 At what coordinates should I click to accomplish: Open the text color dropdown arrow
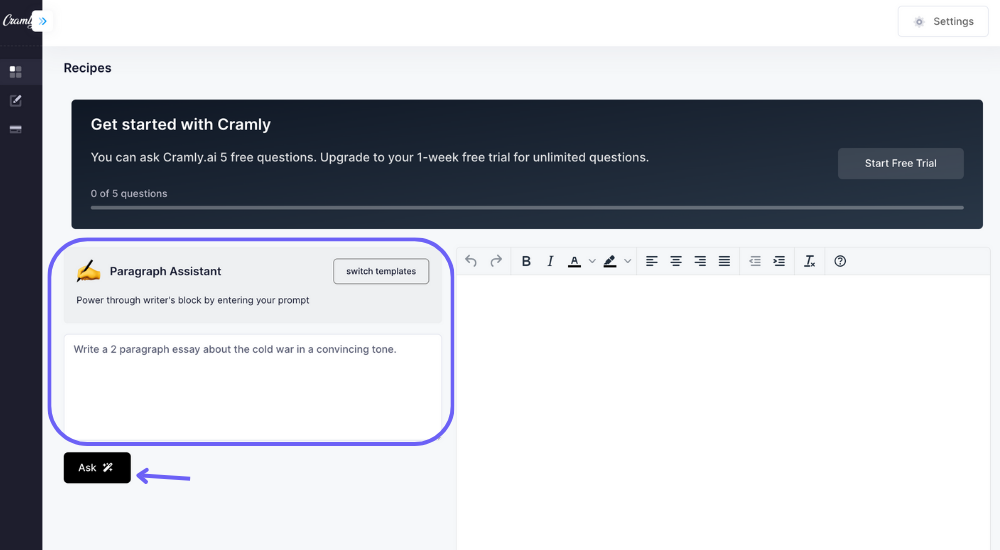(x=592, y=261)
